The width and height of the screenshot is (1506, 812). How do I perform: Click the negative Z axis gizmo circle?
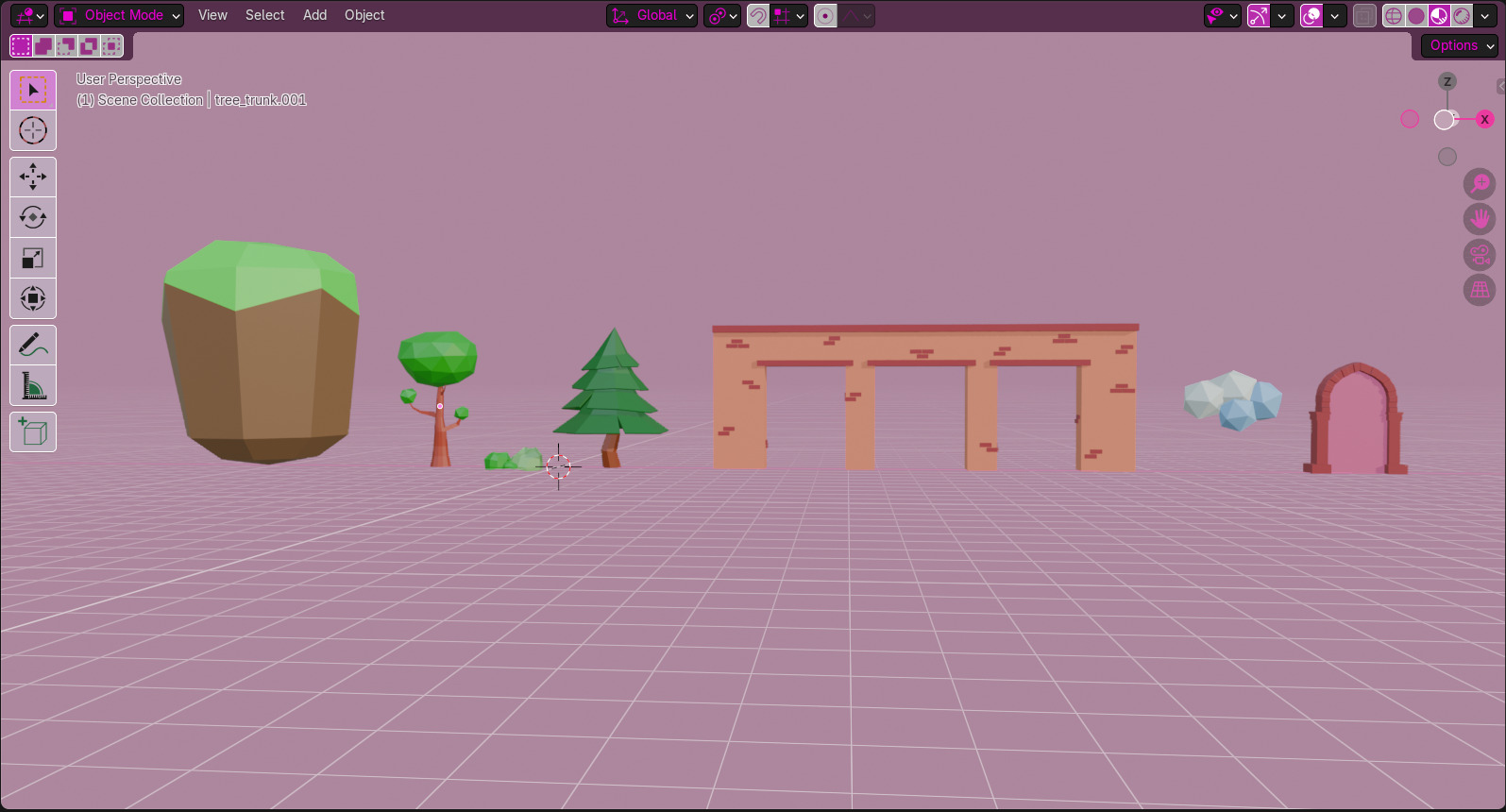1447,157
